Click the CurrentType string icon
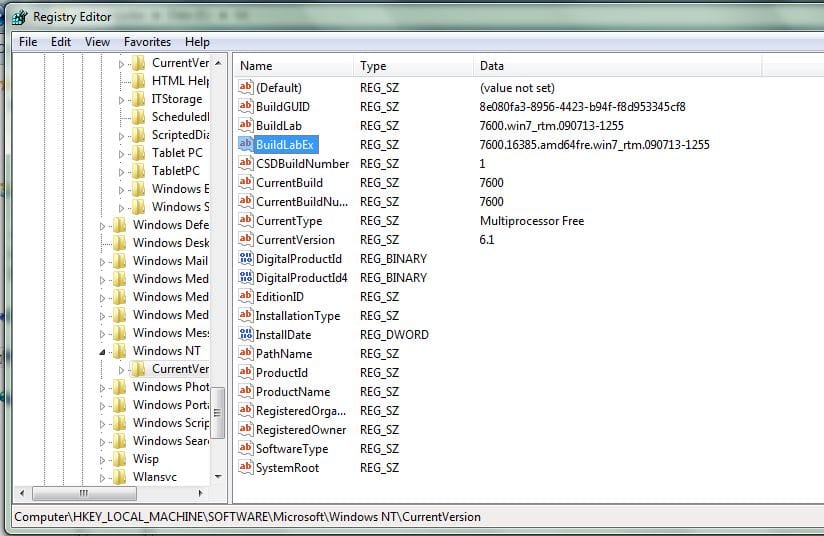This screenshot has height=536, width=824. [245, 220]
